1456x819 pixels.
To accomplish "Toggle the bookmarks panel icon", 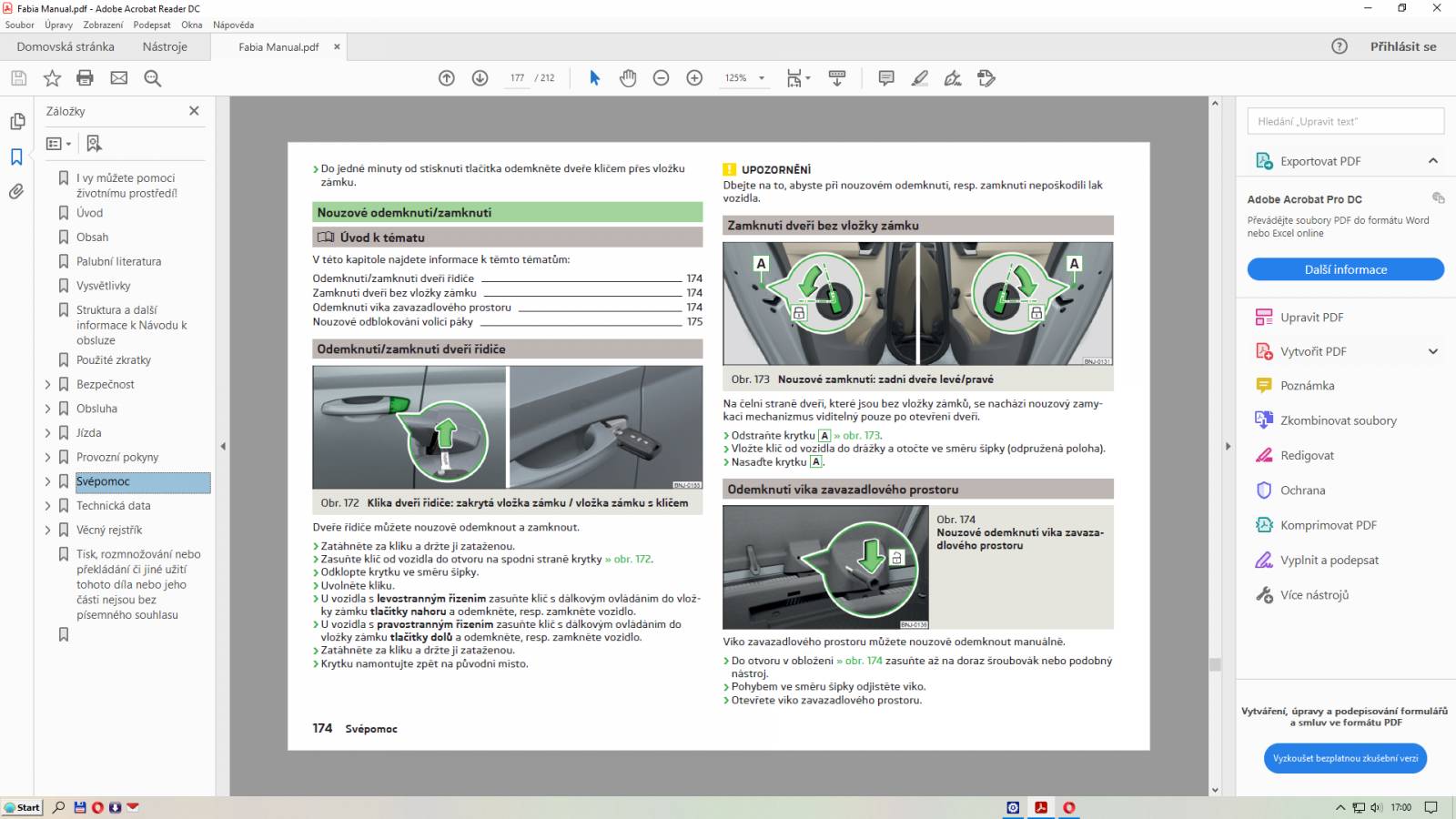I will pos(16,157).
